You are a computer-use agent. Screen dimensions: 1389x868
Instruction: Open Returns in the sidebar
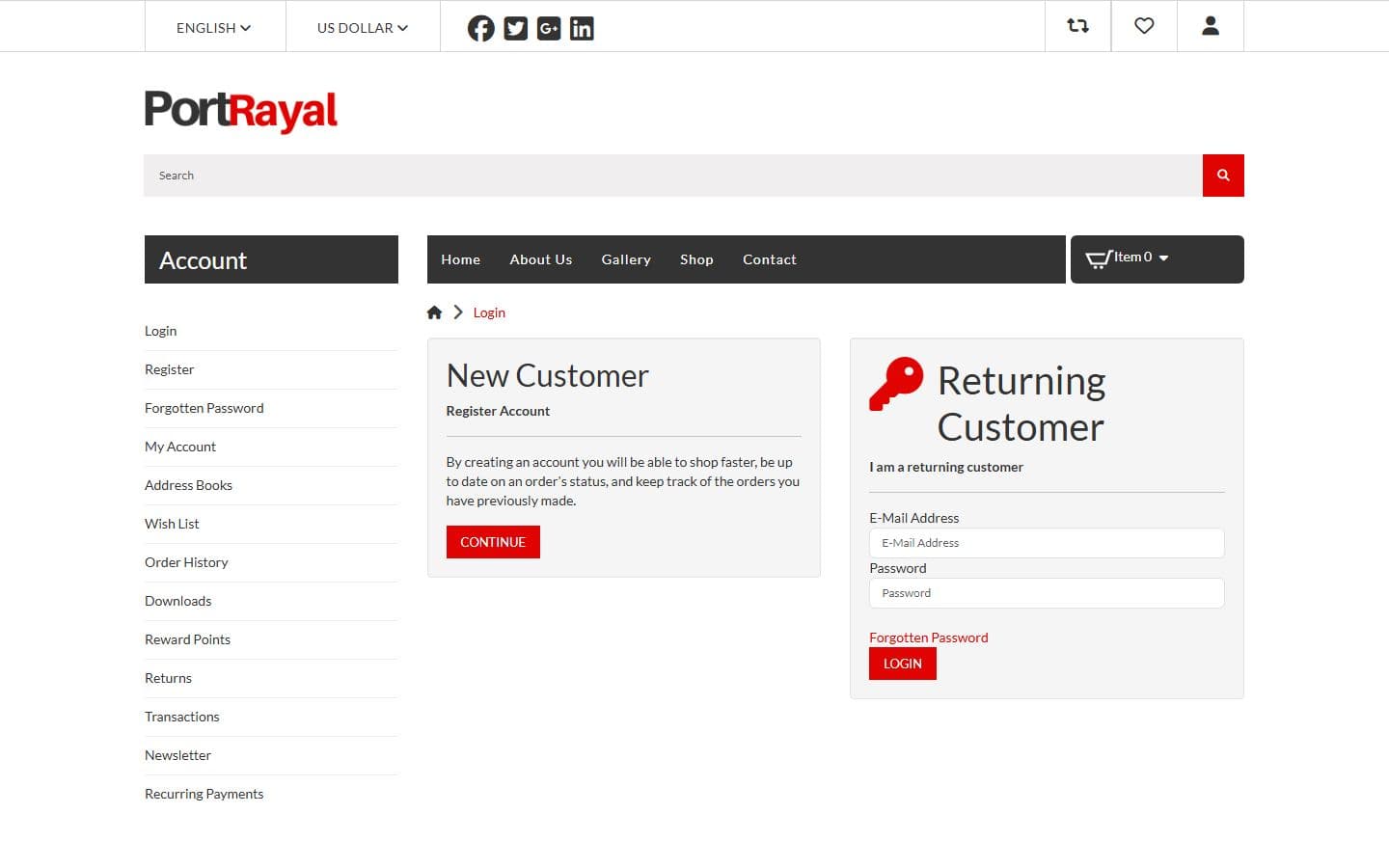(169, 678)
